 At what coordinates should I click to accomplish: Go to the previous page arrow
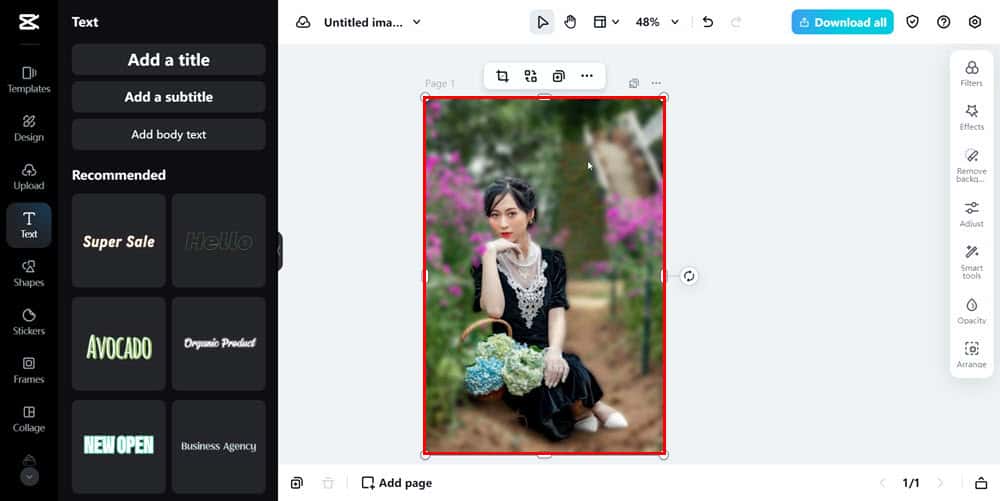[883, 483]
